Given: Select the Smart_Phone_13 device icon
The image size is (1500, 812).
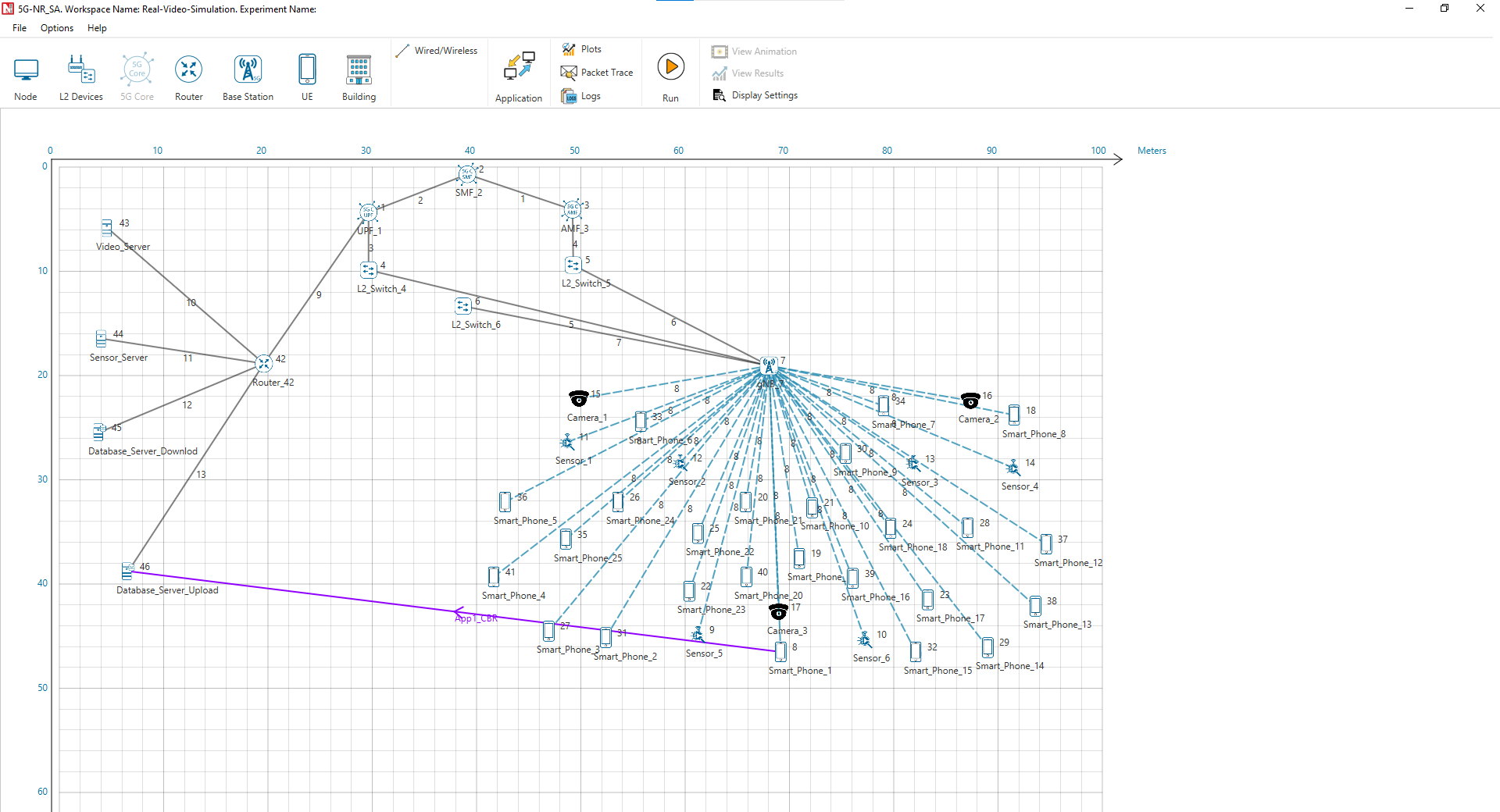Looking at the screenshot, I should point(1035,606).
